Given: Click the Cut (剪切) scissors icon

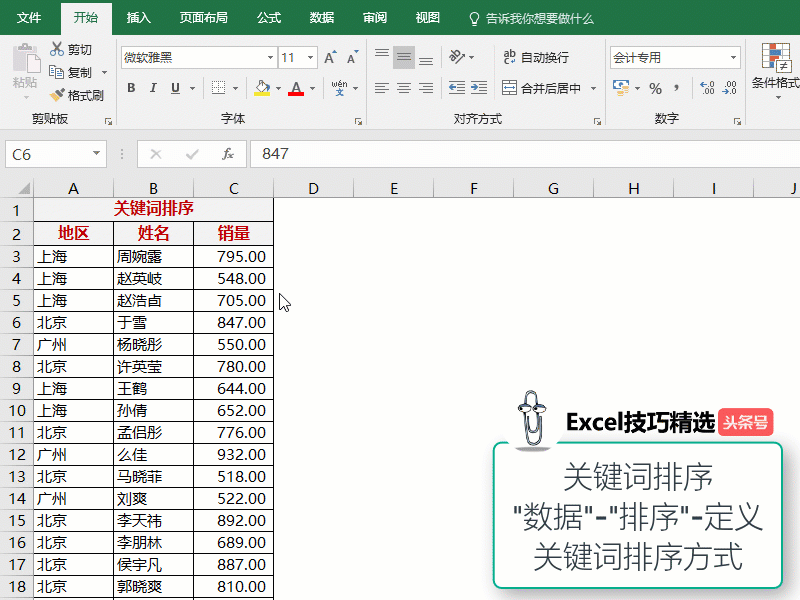Looking at the screenshot, I should [57, 49].
